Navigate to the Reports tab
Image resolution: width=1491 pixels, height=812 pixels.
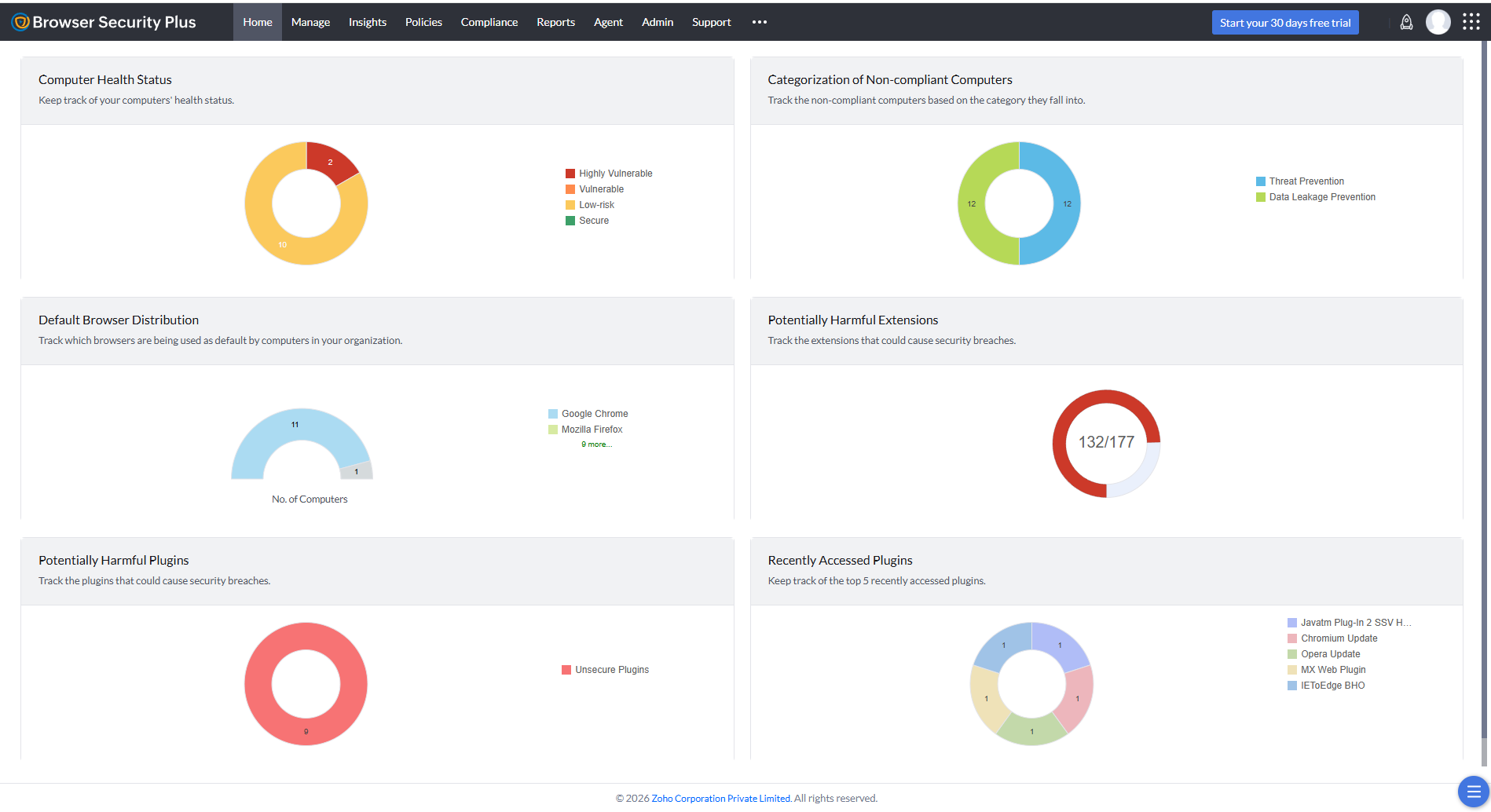(555, 22)
